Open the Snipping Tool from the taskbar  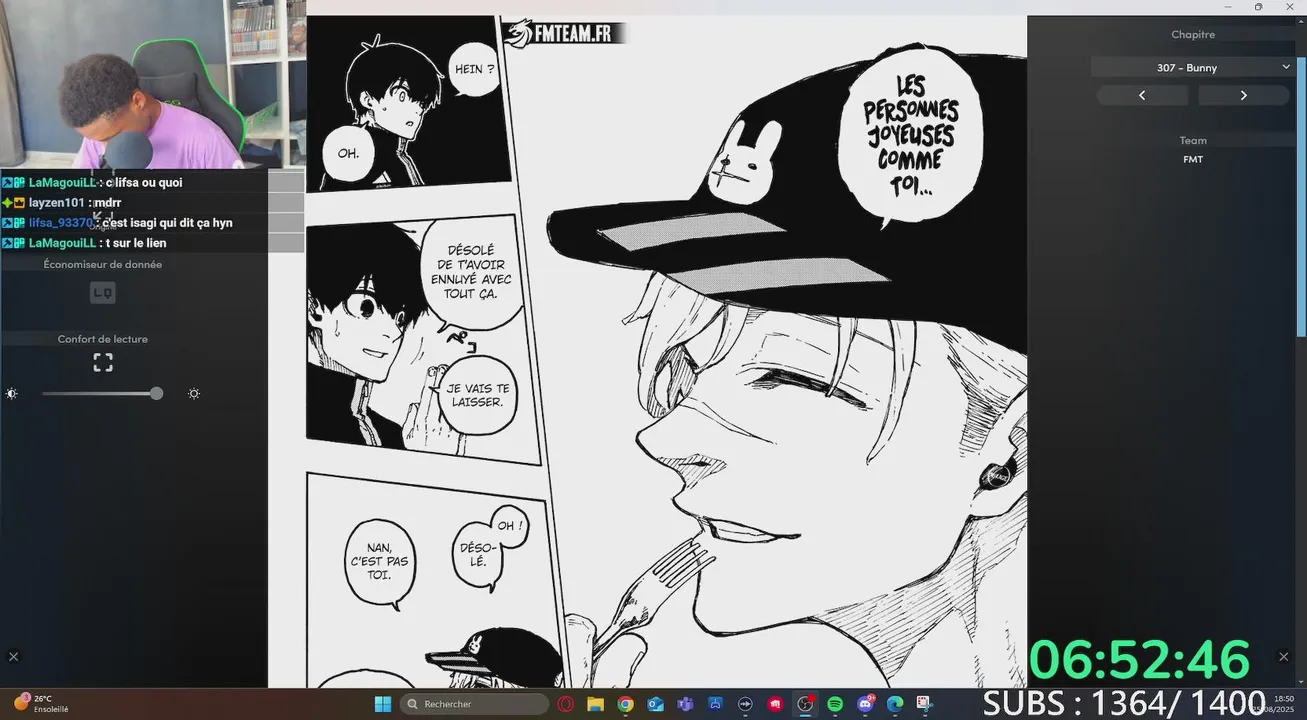click(924, 704)
